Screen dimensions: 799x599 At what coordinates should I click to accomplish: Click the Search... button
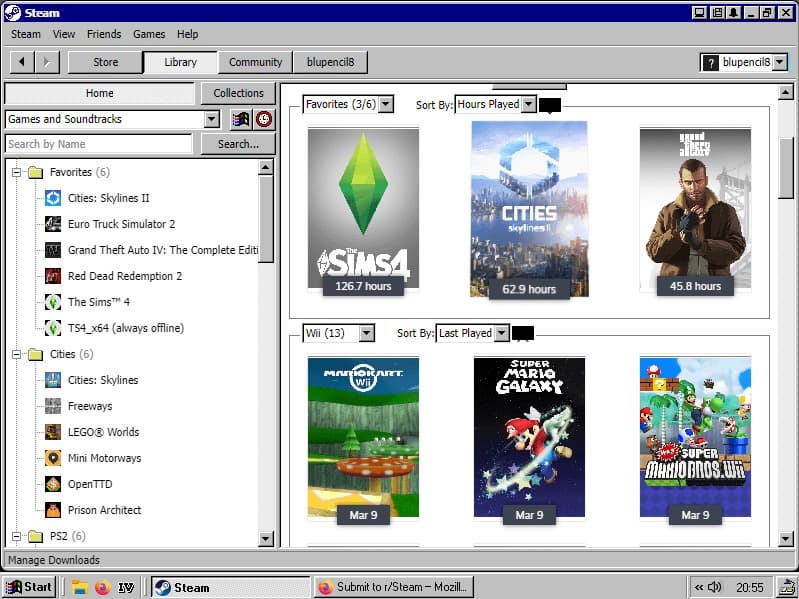point(238,144)
